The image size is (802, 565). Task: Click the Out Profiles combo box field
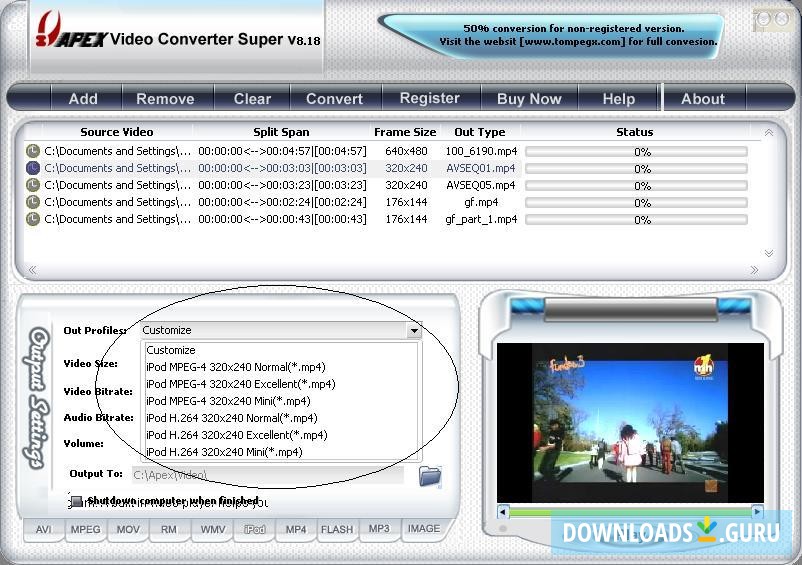pyautogui.click(x=281, y=330)
